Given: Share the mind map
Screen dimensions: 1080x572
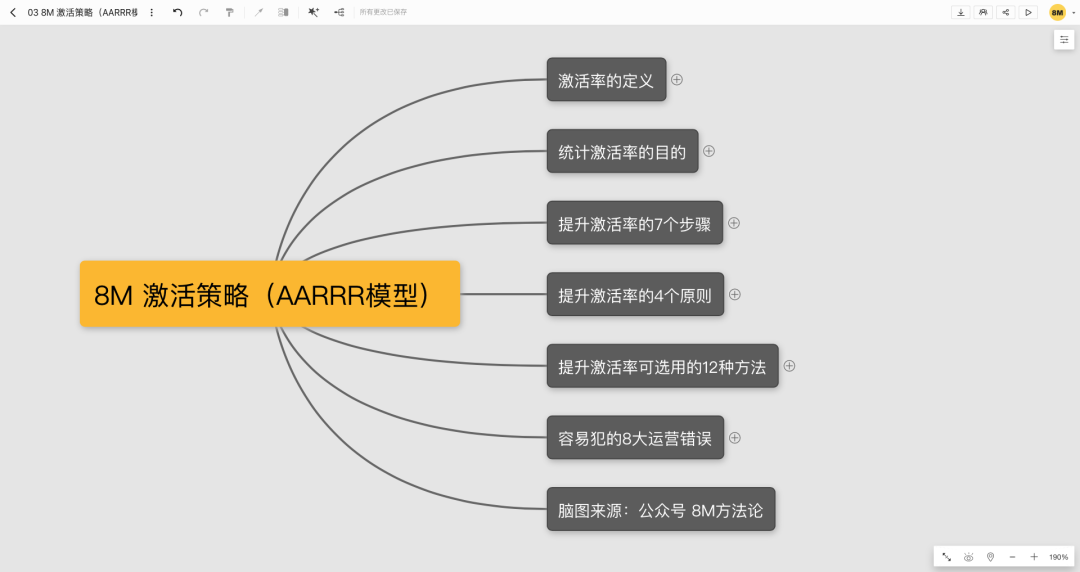Looking at the screenshot, I should (x=1006, y=12).
